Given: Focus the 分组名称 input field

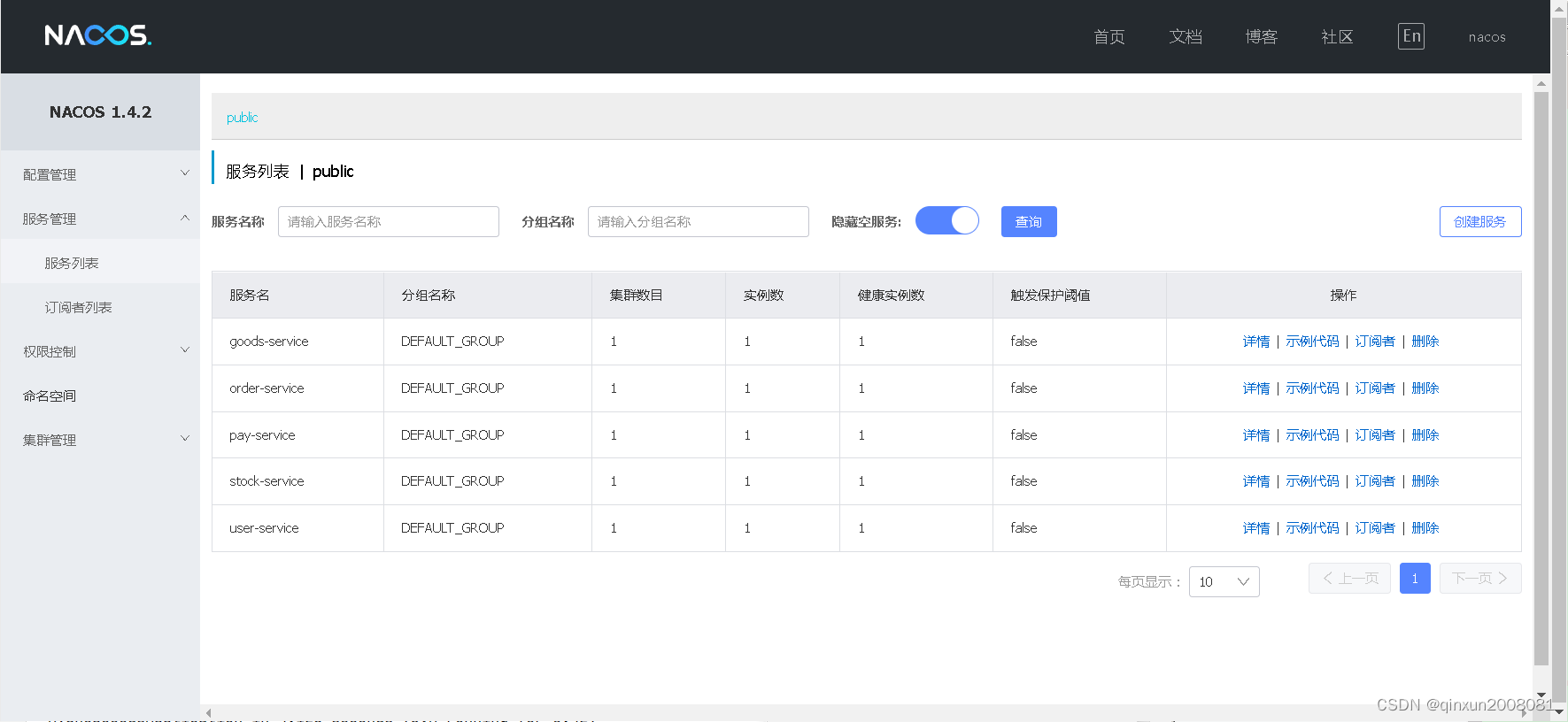Looking at the screenshot, I should 699,221.
